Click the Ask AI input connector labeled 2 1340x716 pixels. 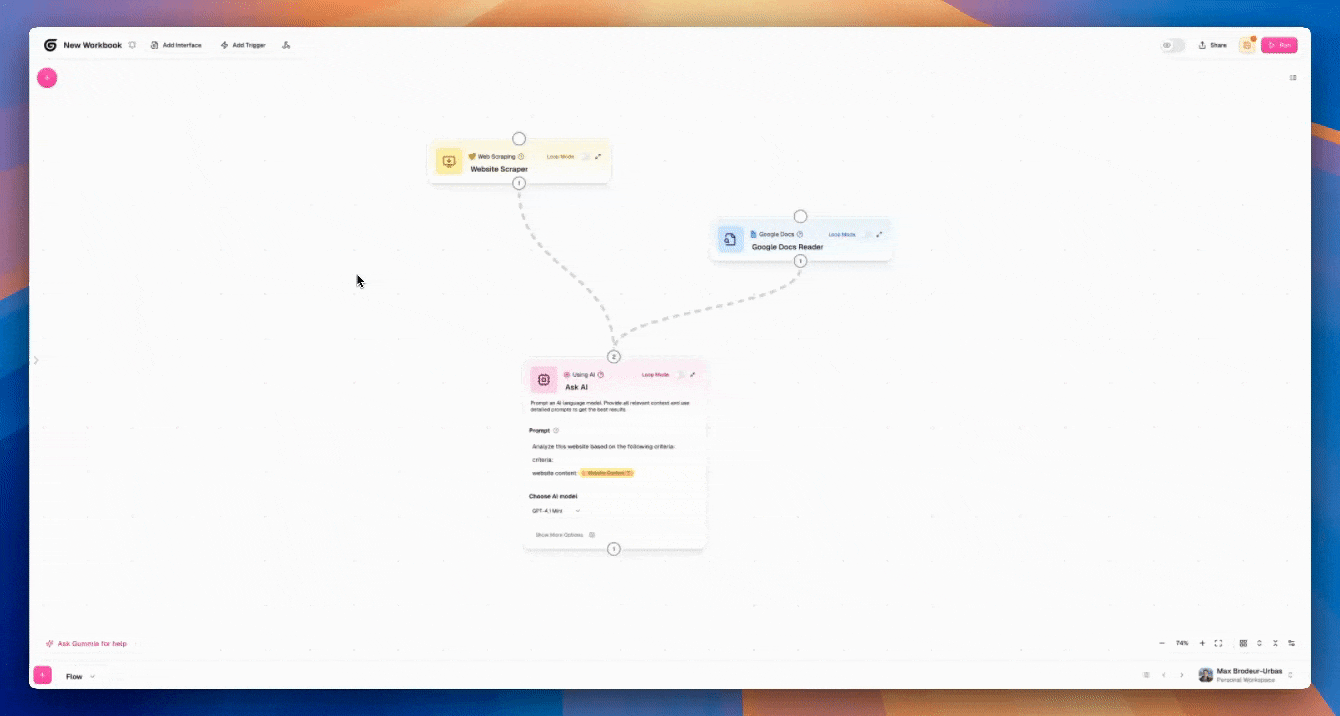tap(614, 356)
